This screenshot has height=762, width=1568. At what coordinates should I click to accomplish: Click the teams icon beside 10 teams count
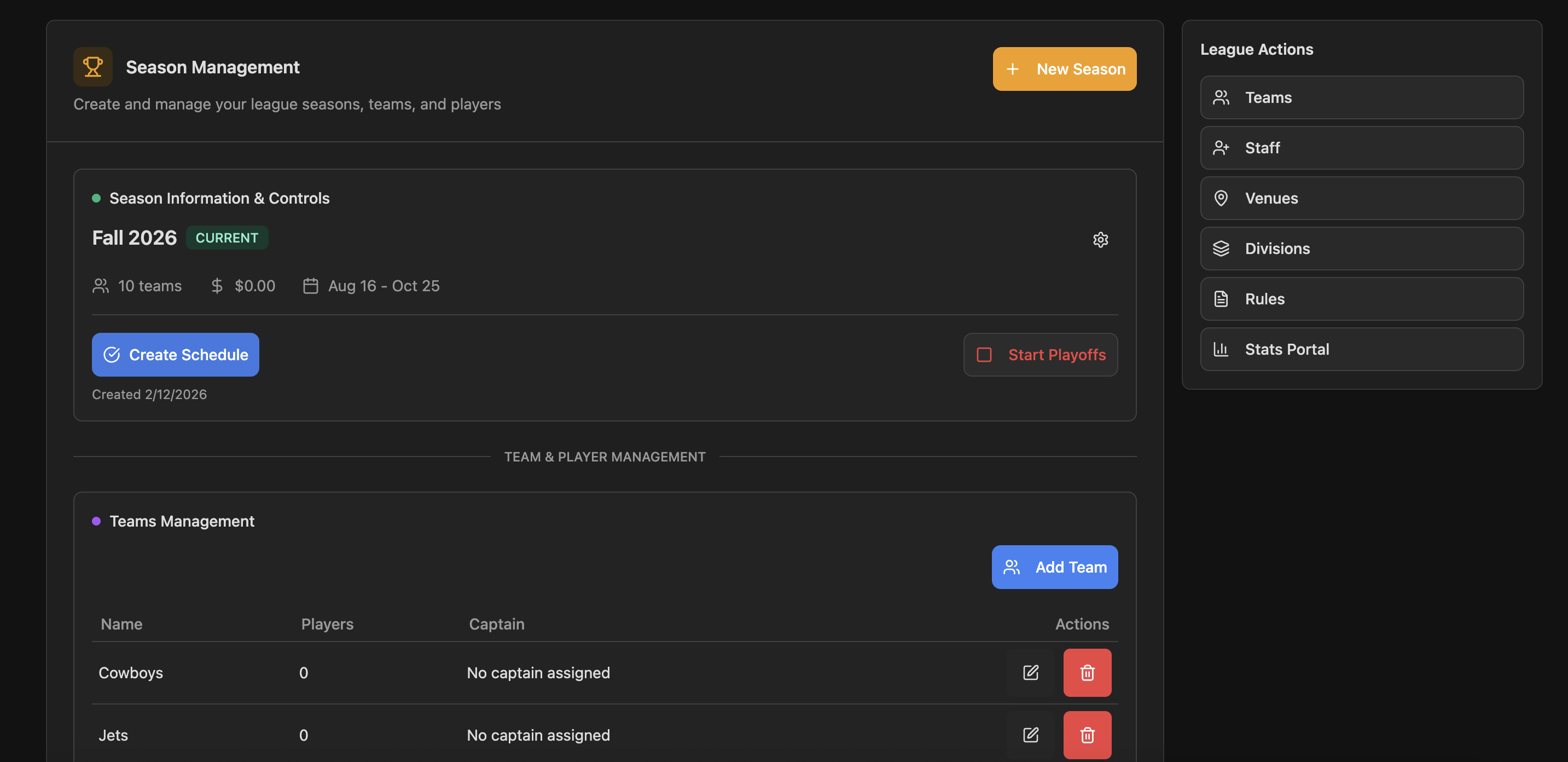(x=101, y=285)
